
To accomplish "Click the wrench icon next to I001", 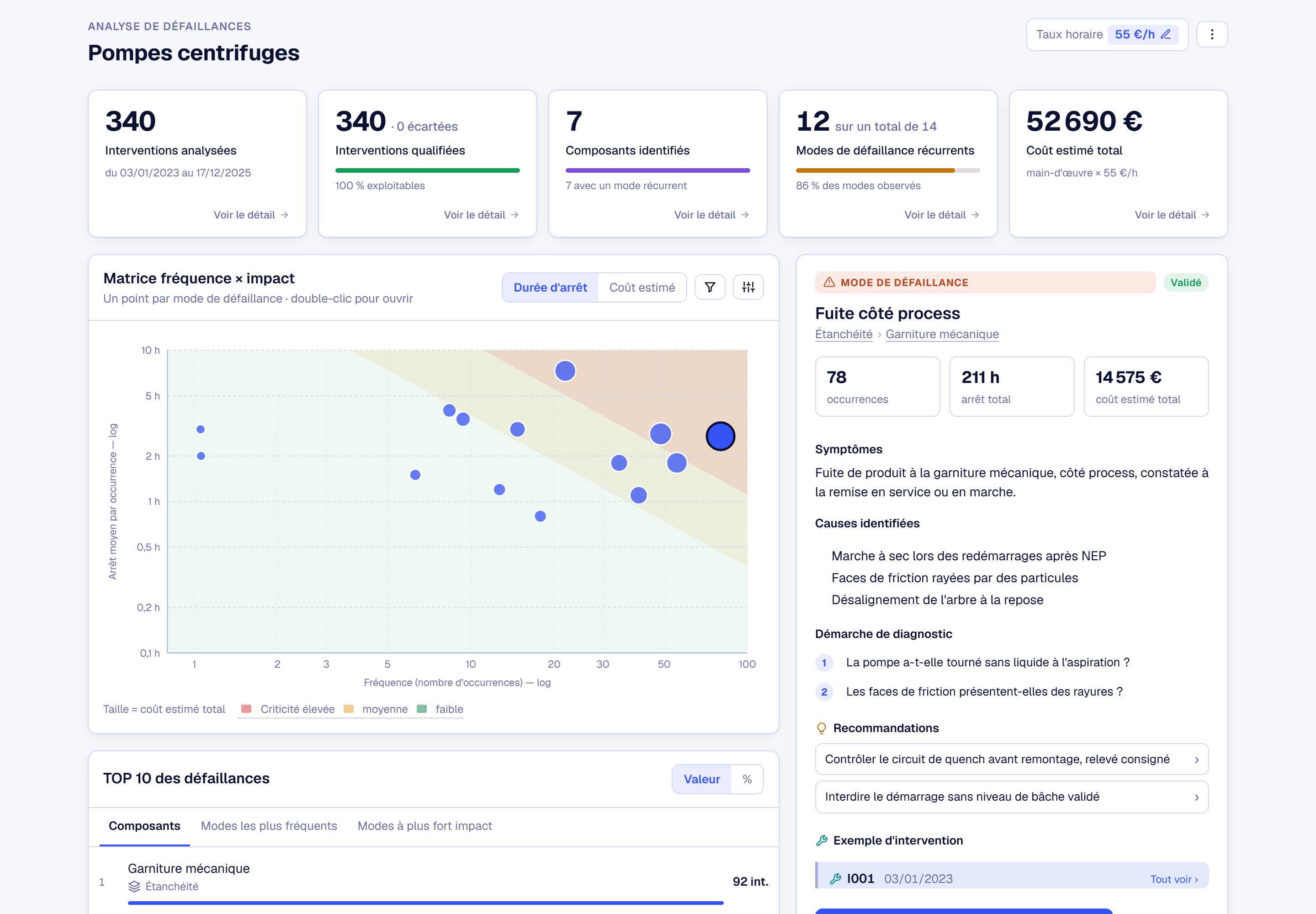I will click(x=836, y=878).
